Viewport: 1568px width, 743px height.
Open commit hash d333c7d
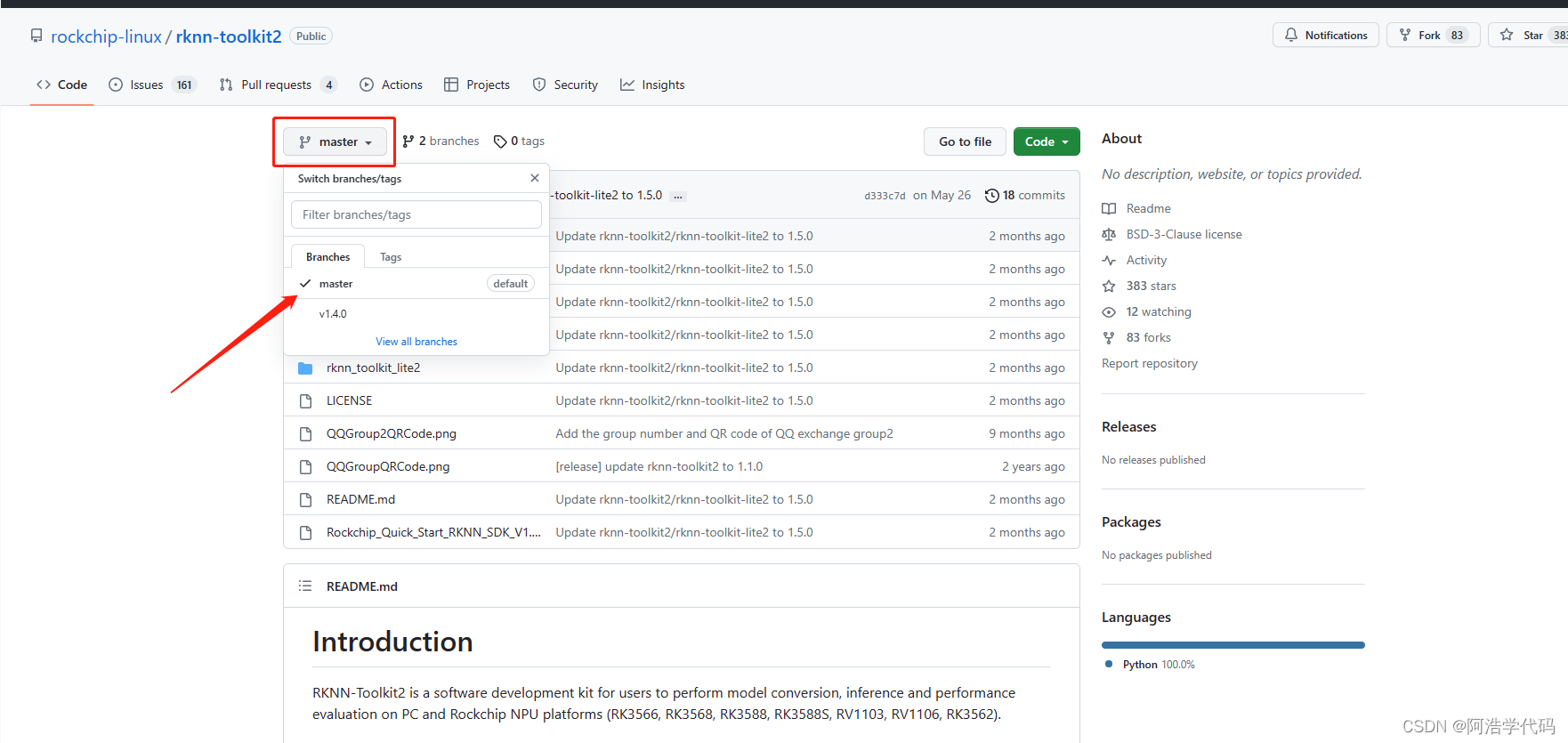point(885,196)
